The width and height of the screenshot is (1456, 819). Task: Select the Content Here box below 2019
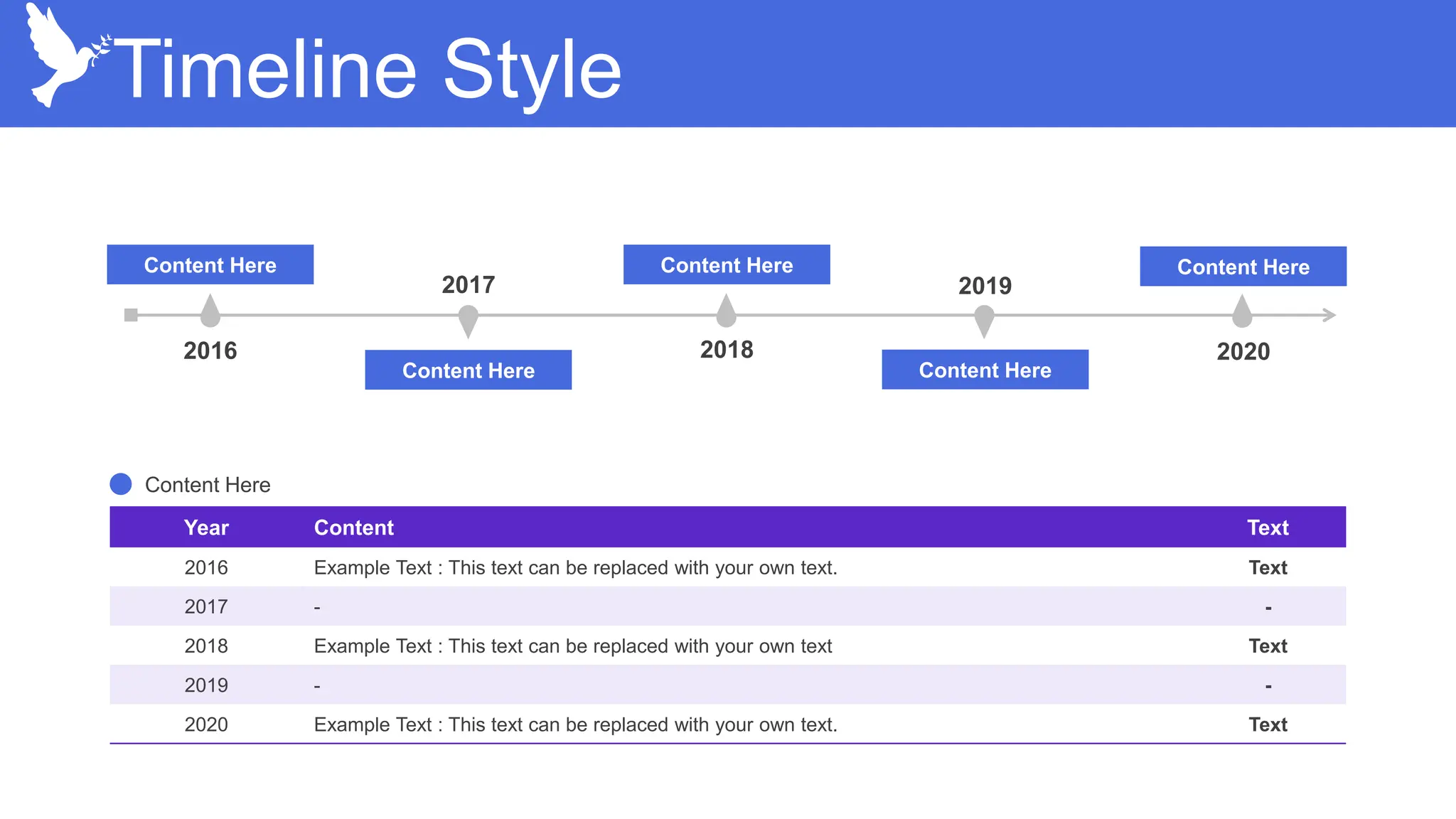click(985, 370)
